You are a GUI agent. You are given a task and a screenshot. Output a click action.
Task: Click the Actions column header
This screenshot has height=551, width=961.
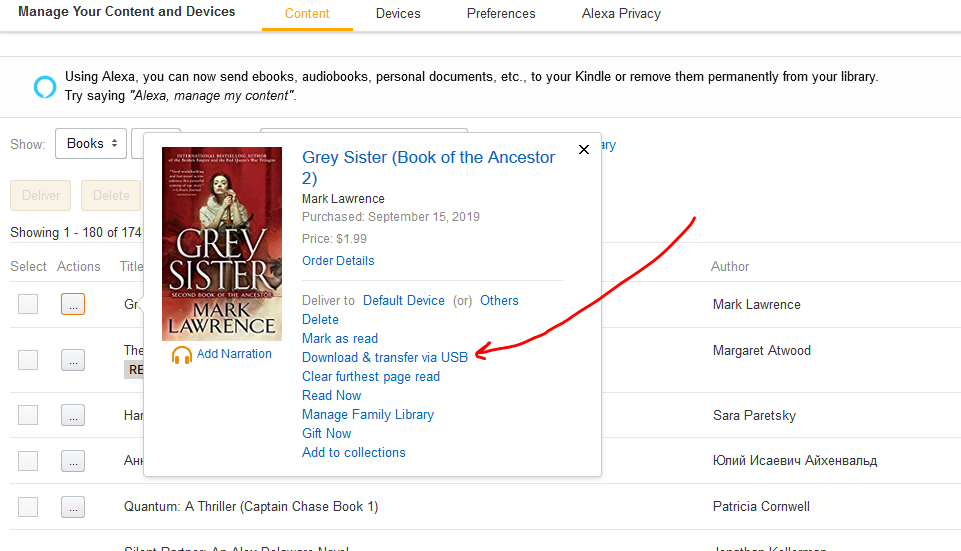78,267
